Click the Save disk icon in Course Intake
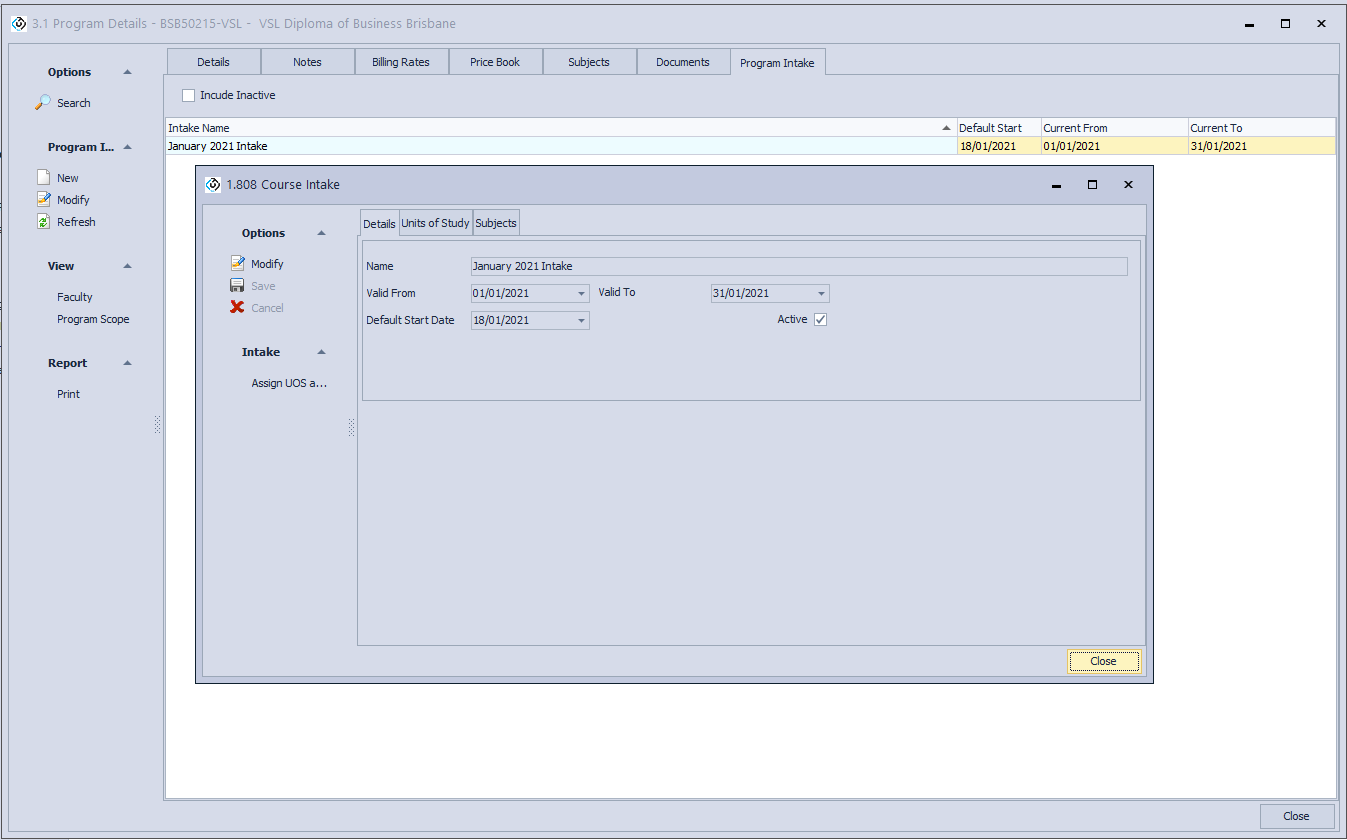 237,286
